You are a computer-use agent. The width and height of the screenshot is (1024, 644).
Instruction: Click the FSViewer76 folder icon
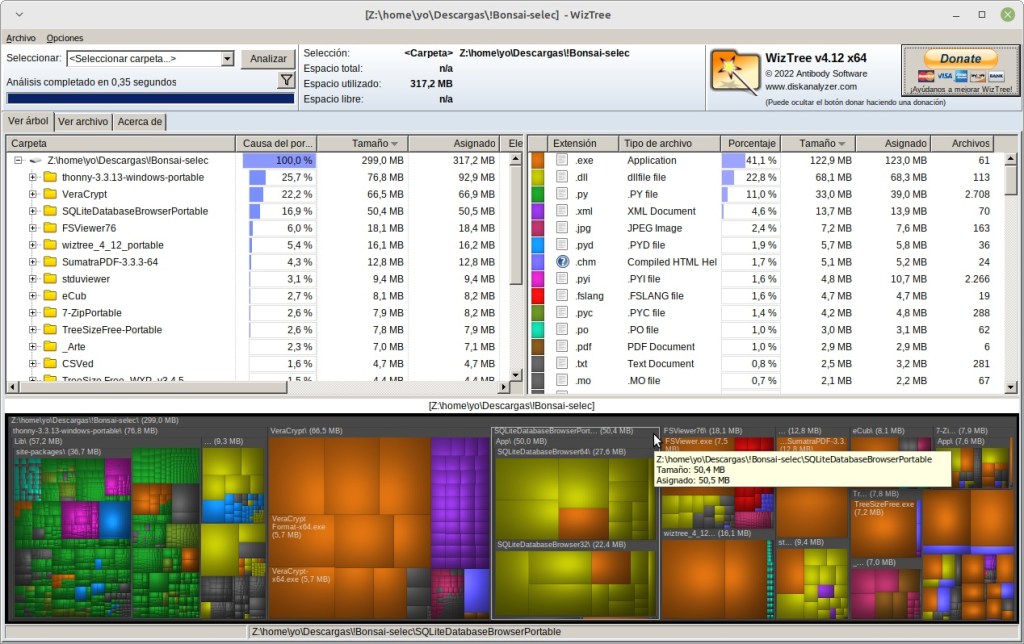coord(49,228)
